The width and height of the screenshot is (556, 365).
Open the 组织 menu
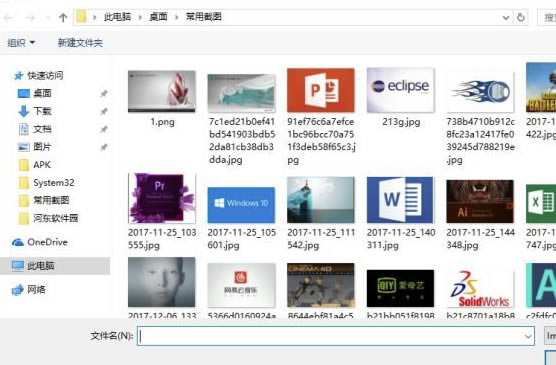click(x=21, y=43)
